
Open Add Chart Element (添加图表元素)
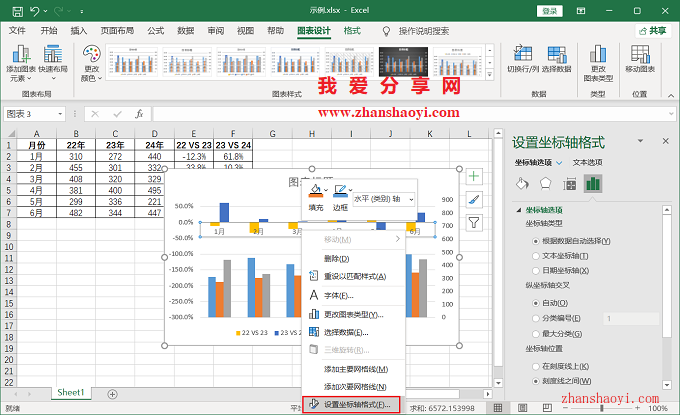coord(21,63)
